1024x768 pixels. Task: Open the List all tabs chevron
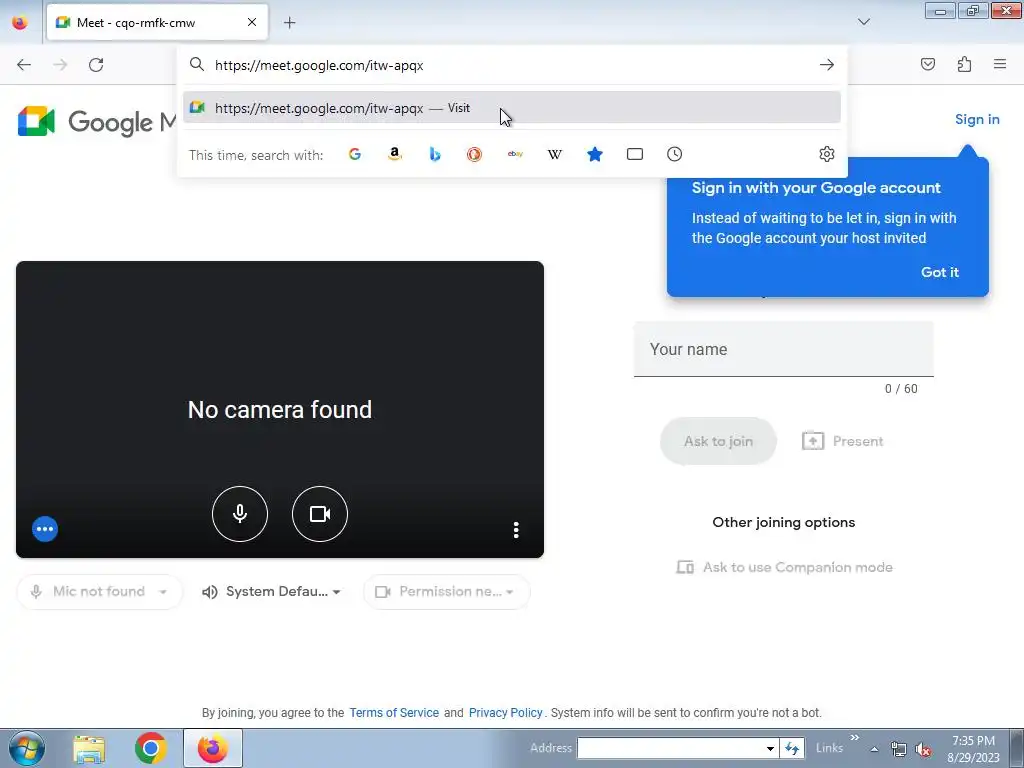[864, 22]
